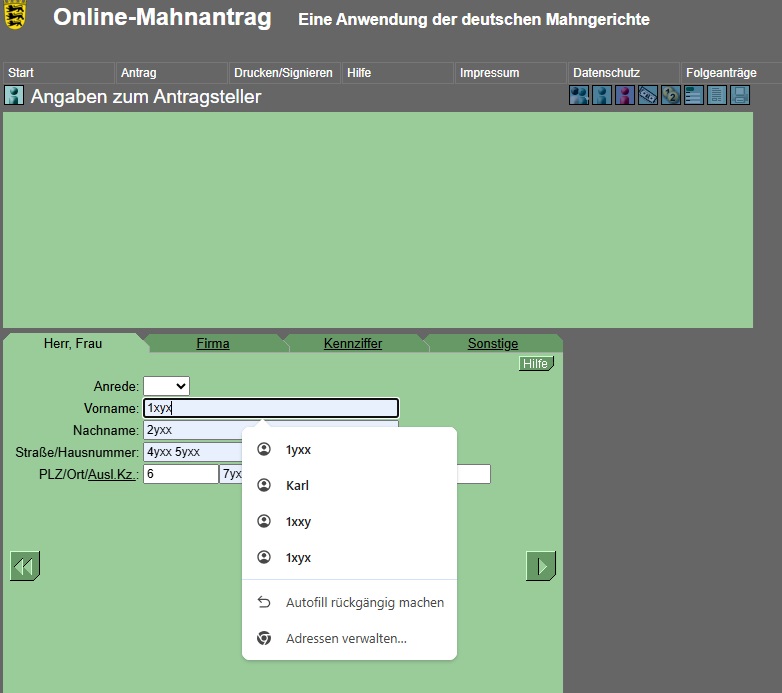This screenshot has width=782, height=693.
Task: Click the pink person icon in the toolbar
Action: pyautogui.click(x=625, y=96)
